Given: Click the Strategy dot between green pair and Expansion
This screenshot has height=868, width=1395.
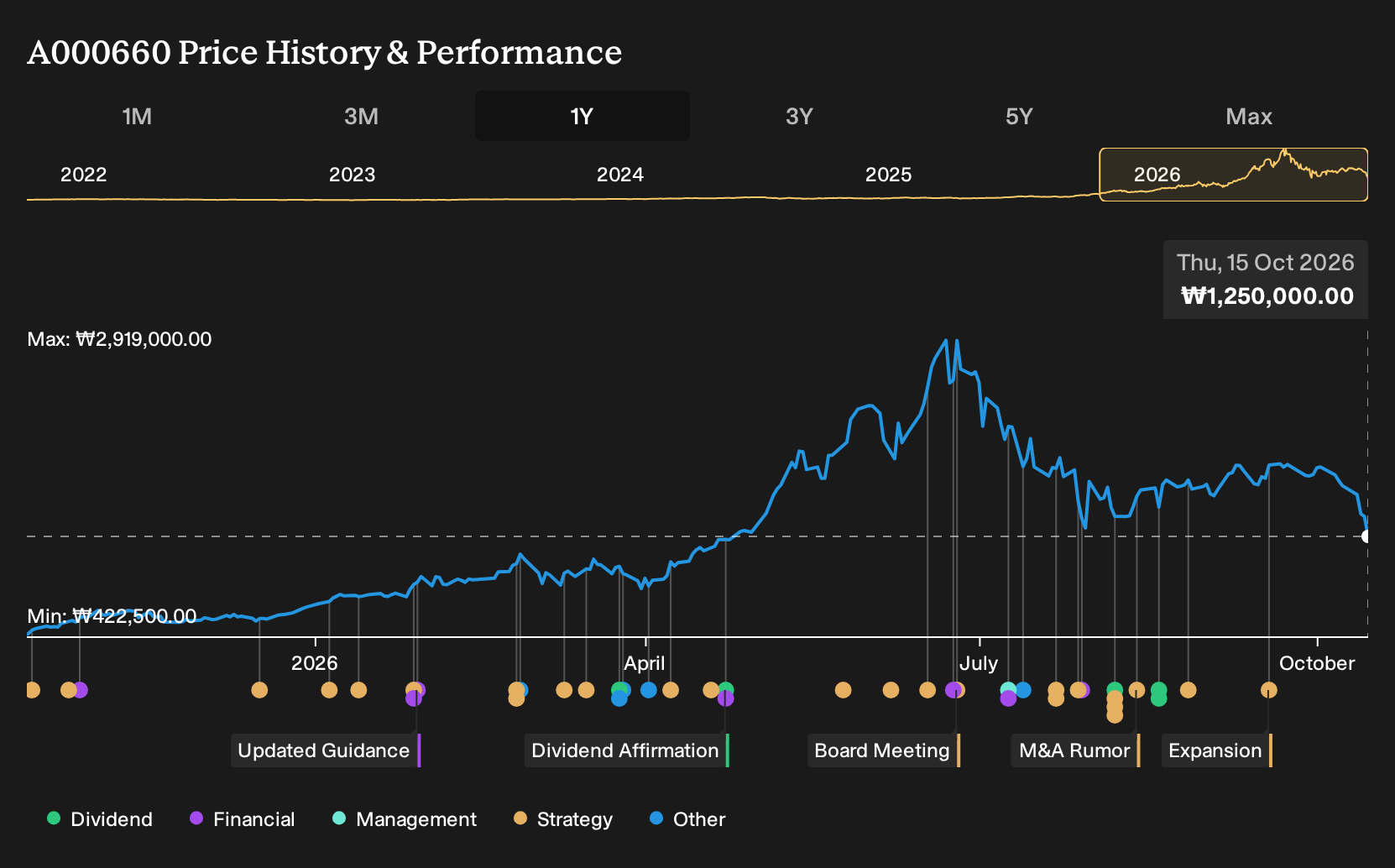Looking at the screenshot, I should click(1188, 690).
